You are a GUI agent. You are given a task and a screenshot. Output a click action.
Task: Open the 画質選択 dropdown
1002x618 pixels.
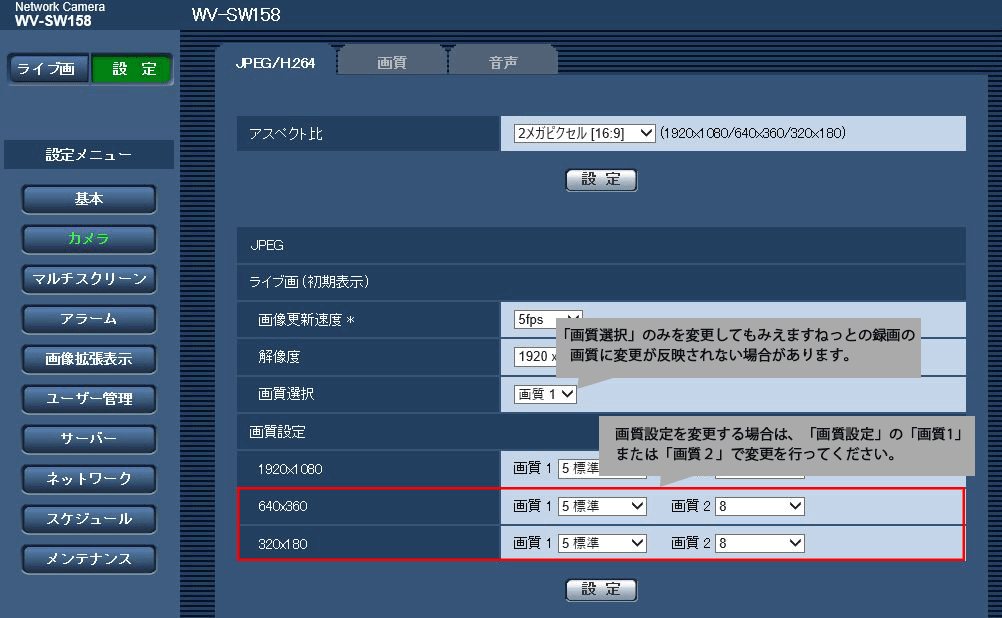(x=545, y=394)
